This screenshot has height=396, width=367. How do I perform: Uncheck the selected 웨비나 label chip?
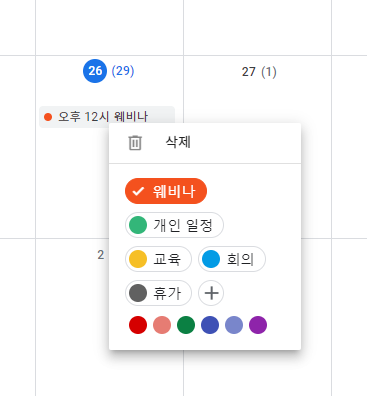click(166, 191)
